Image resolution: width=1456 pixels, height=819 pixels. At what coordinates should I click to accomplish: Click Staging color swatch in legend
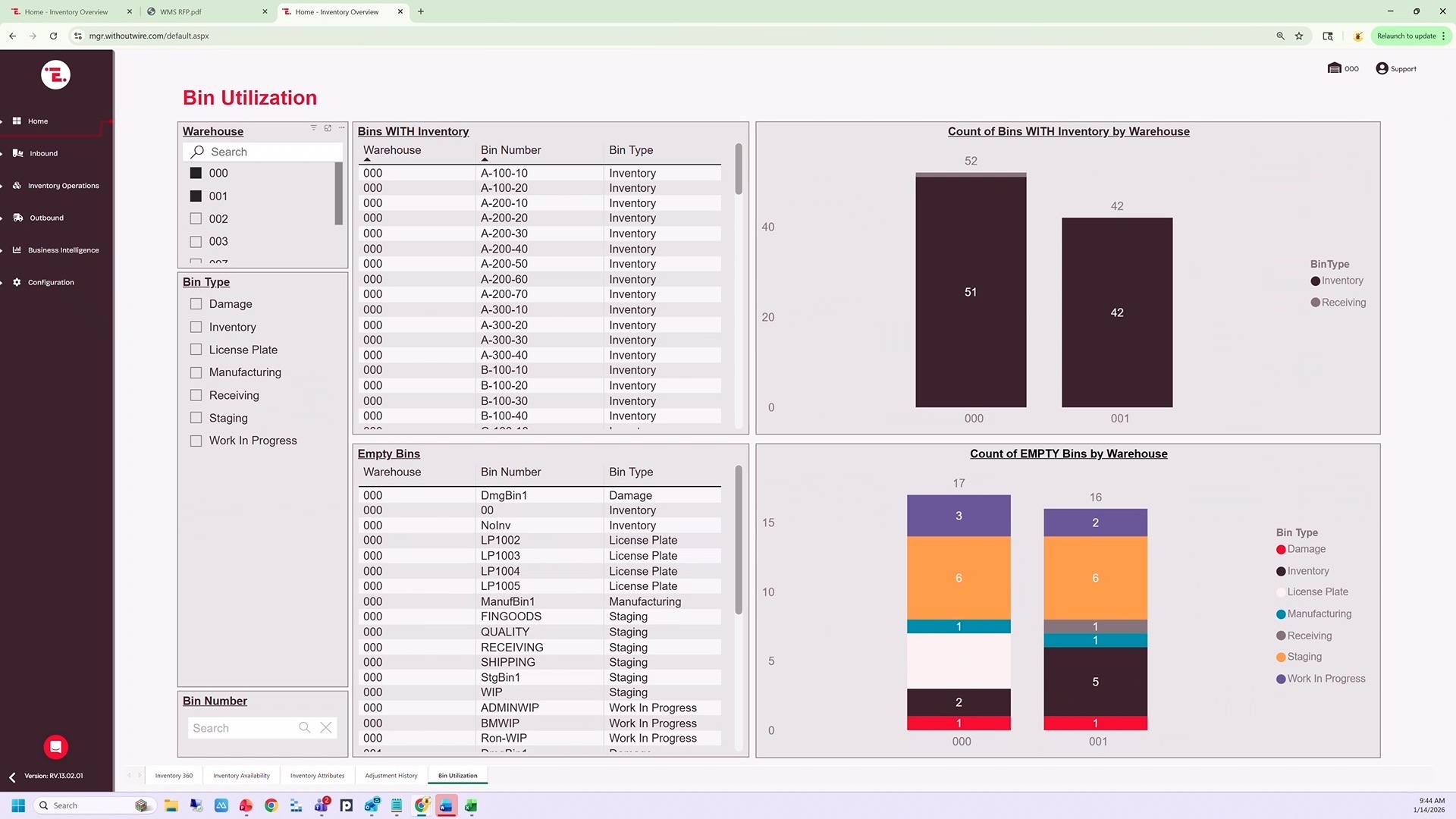pyautogui.click(x=1281, y=657)
